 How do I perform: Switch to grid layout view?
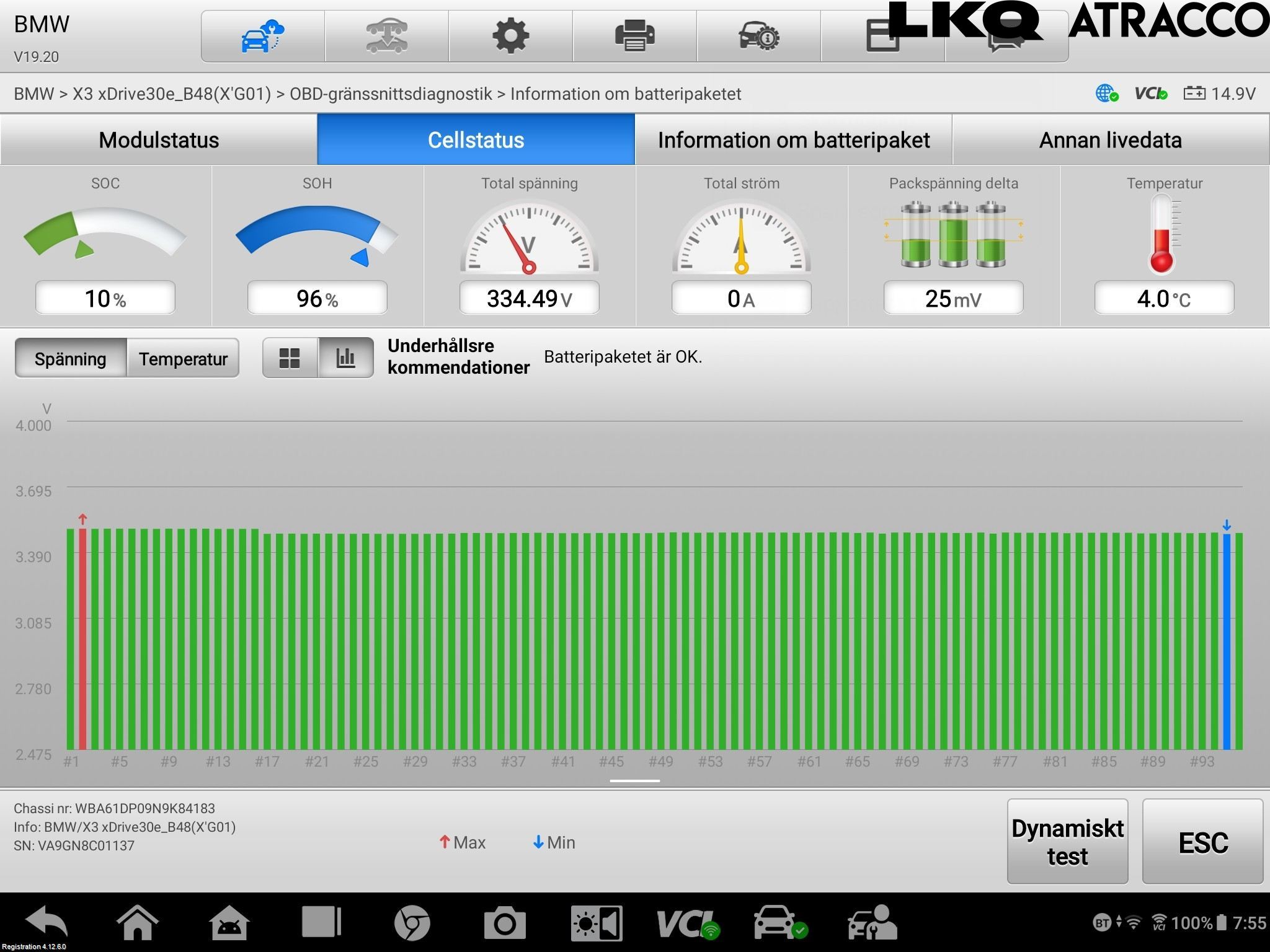coord(290,358)
